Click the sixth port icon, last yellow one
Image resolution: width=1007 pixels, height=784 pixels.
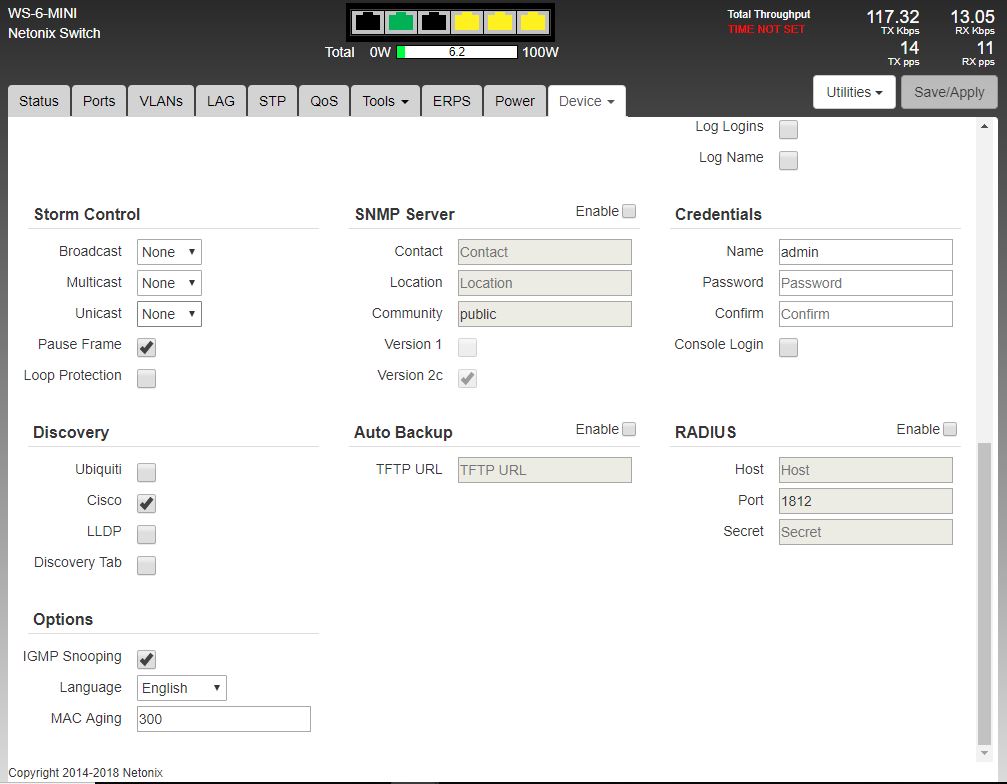point(533,21)
